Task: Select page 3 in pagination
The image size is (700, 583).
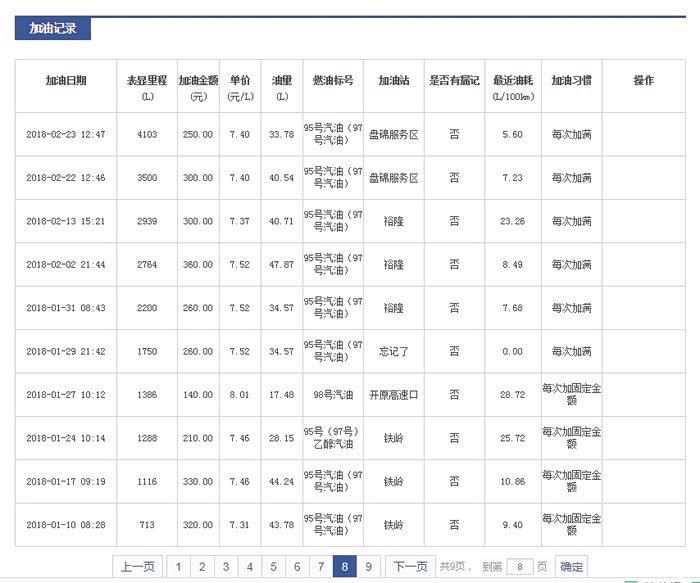Action: coord(226,567)
